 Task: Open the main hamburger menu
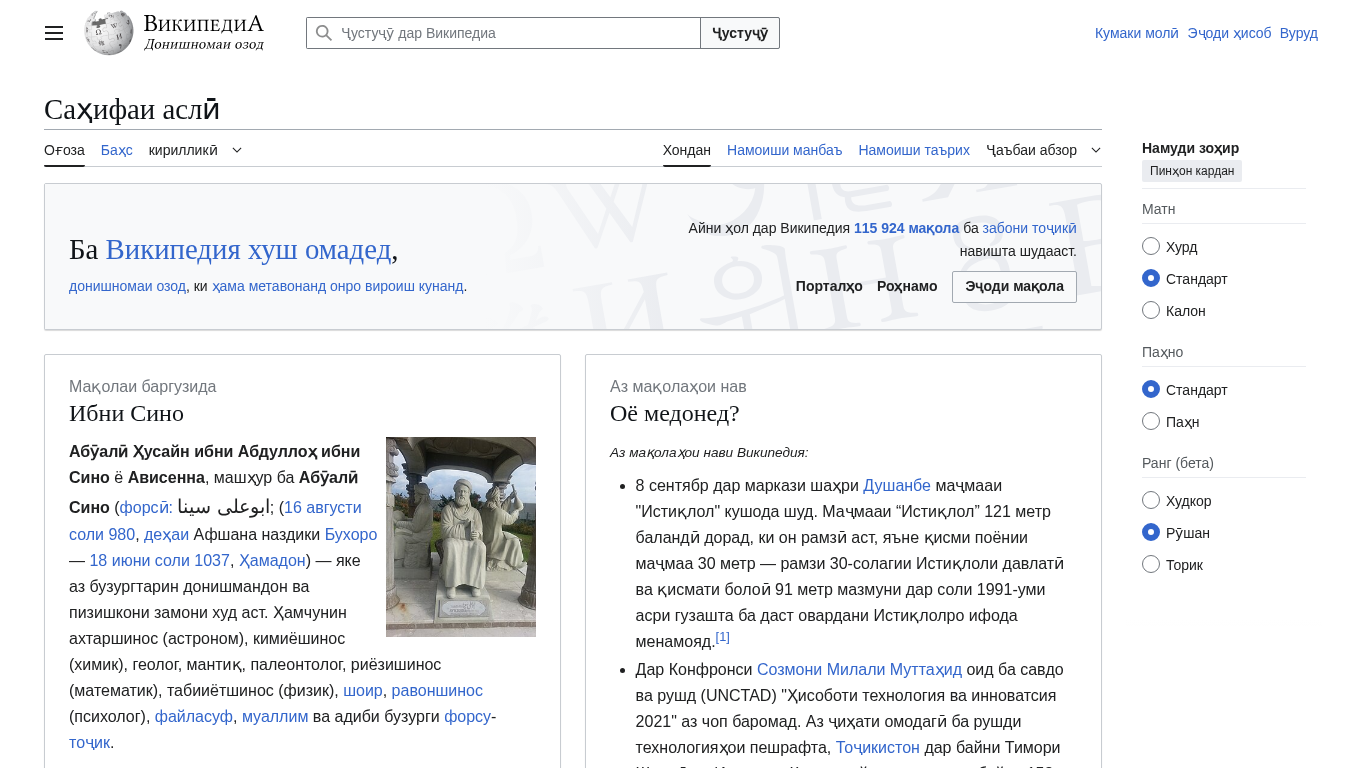coord(54,33)
